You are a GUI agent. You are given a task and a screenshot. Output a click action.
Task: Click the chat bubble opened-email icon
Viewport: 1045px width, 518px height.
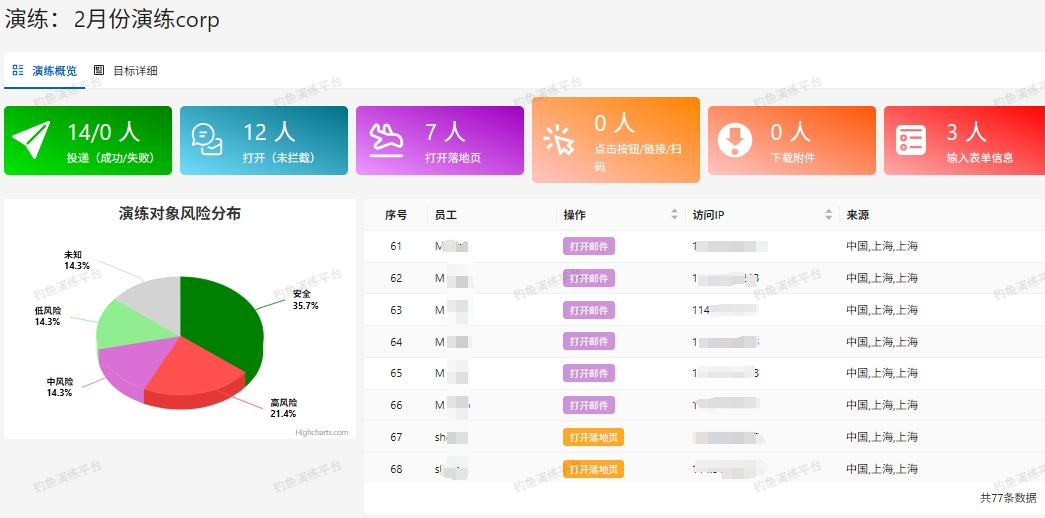pos(207,140)
